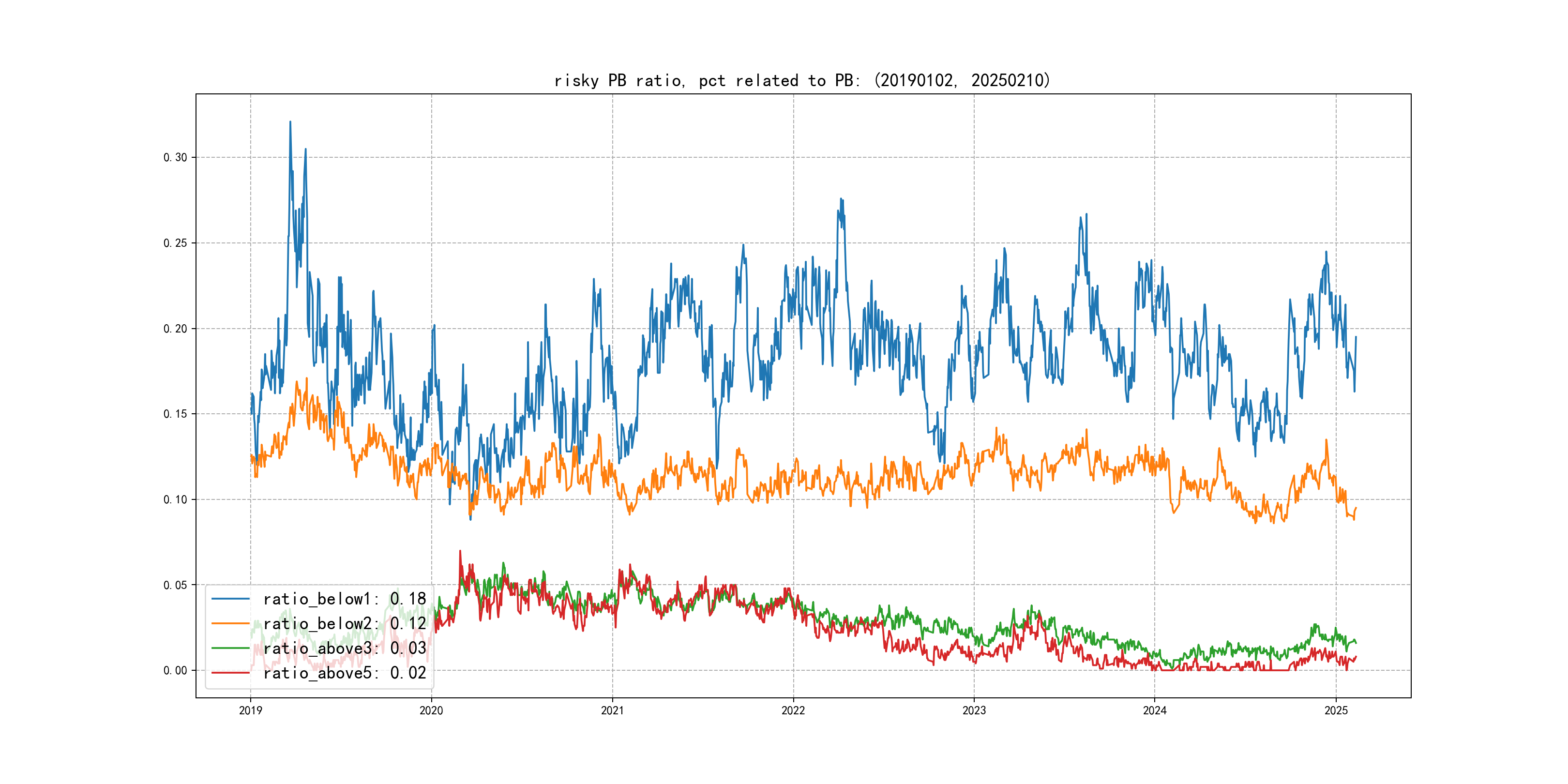Image resolution: width=1568 pixels, height=784 pixels.
Task: Click the 2019 x-axis tick label
Action: 250,710
